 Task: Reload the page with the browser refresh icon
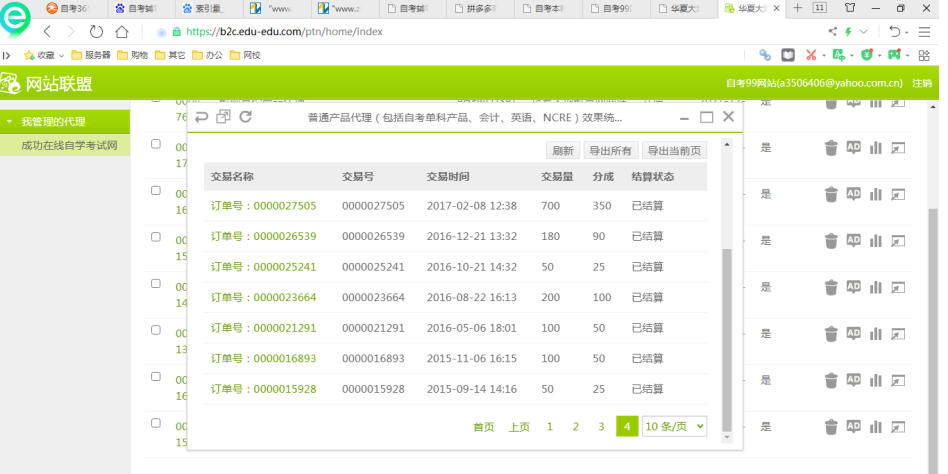tap(96, 31)
